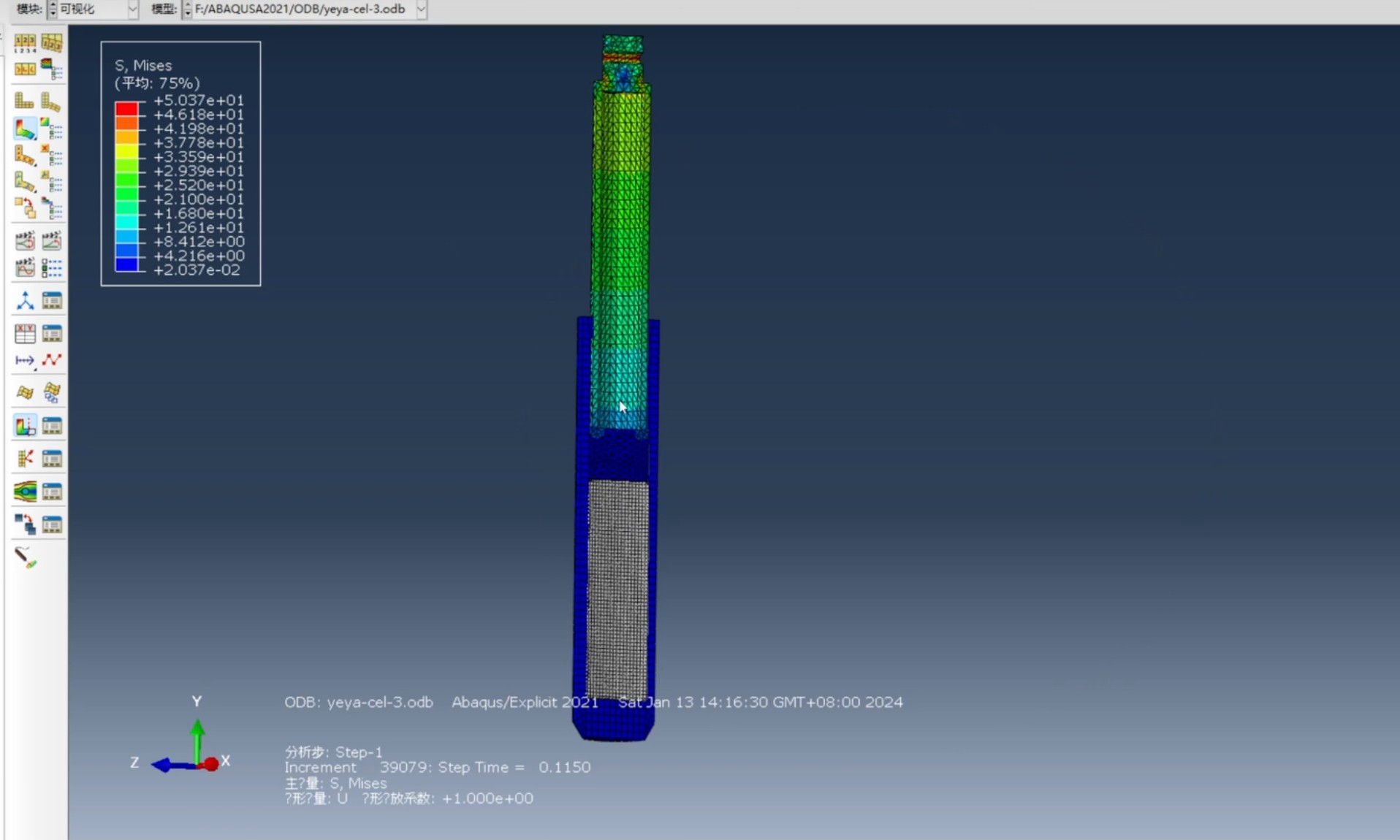
Task: Select the paintbrush color code tool
Action: point(25,558)
